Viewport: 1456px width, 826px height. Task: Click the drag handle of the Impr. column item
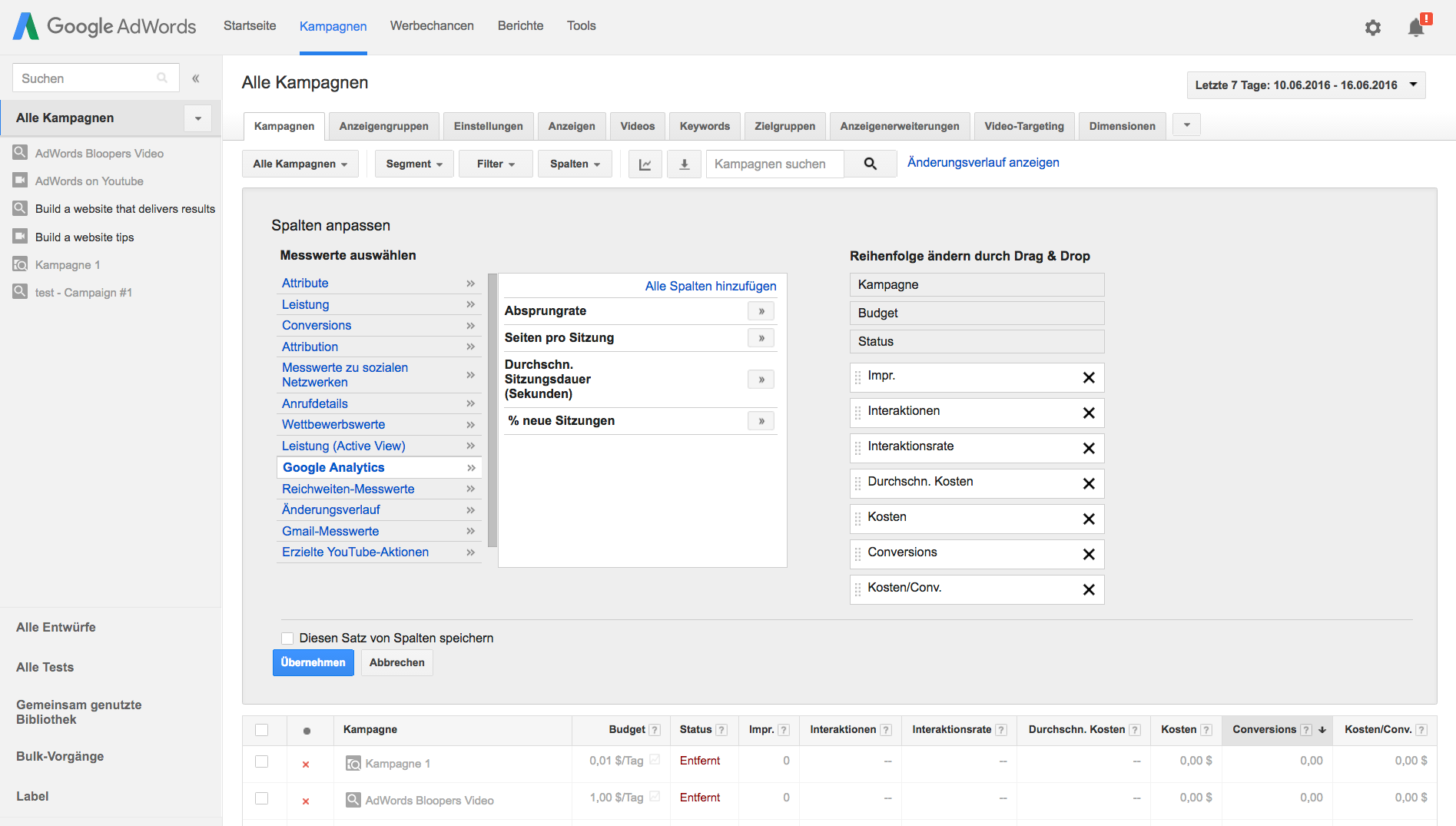(x=857, y=377)
